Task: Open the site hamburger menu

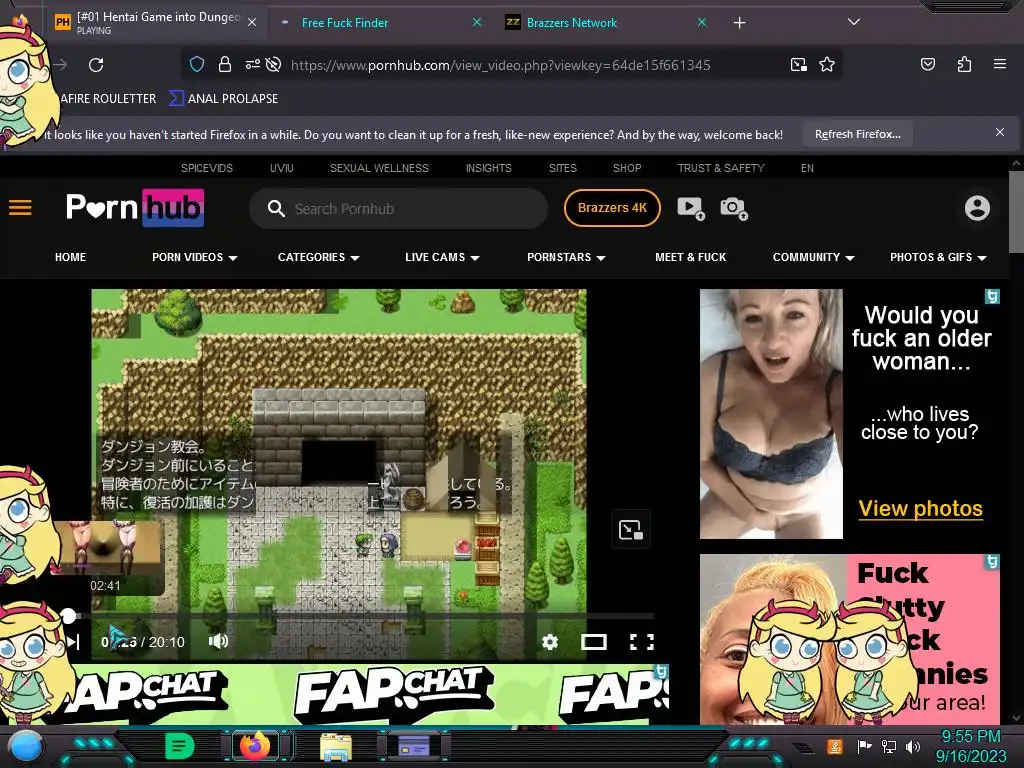Action: [x=20, y=208]
